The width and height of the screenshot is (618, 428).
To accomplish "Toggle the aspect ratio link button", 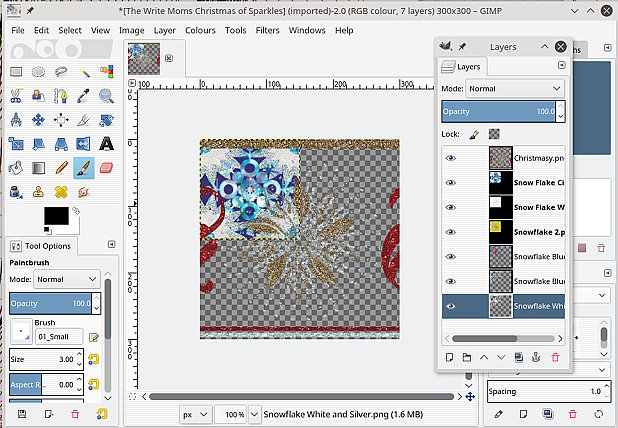I will tap(93, 384).
